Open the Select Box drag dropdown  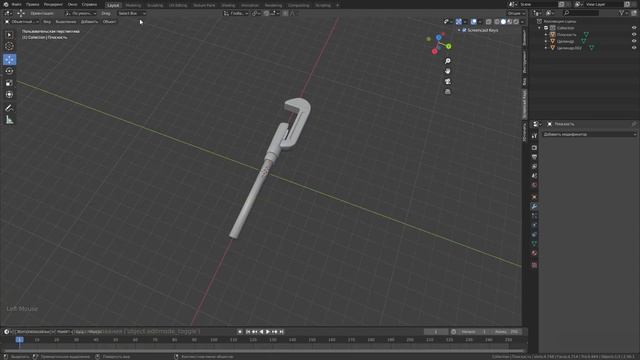(x=131, y=13)
